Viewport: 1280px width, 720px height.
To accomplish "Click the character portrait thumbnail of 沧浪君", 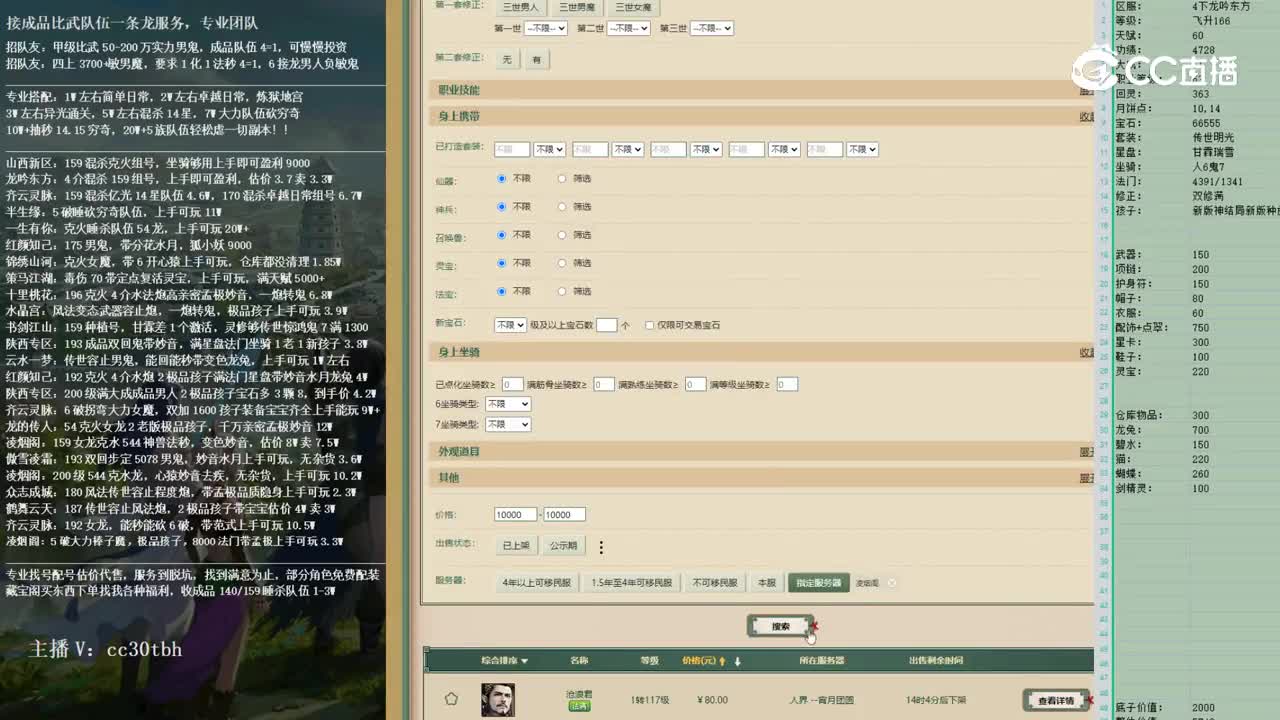I will click(x=498, y=700).
